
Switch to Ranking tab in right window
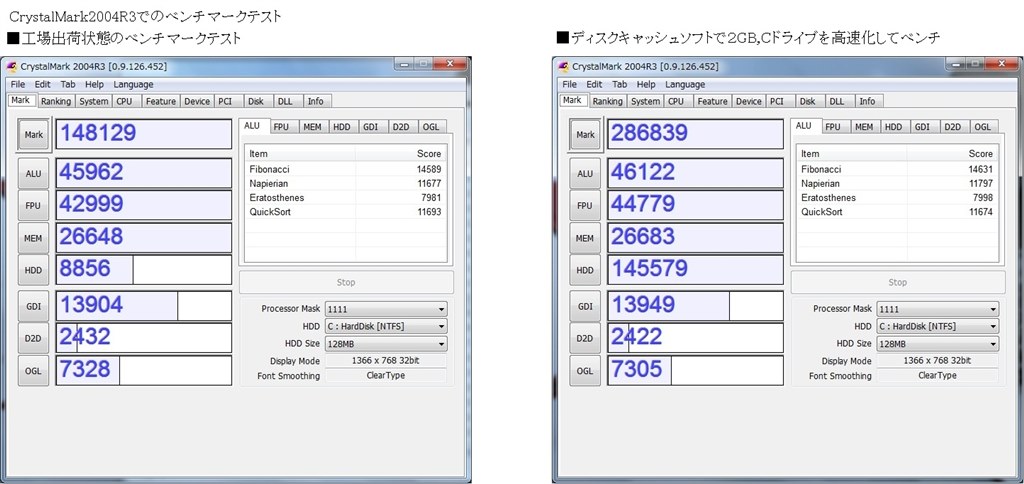click(x=607, y=101)
